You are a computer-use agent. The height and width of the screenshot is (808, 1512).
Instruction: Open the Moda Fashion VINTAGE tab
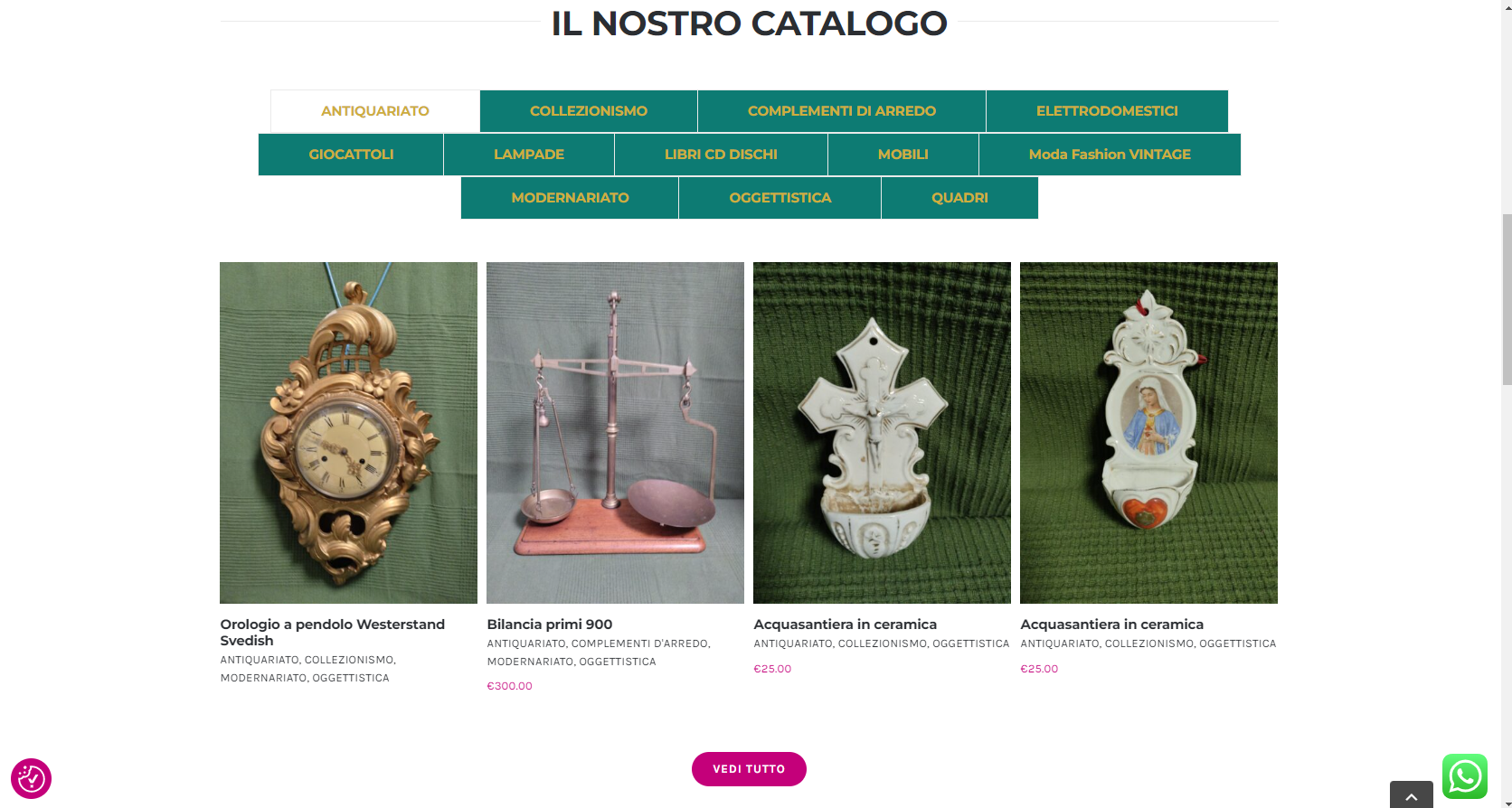coord(1110,155)
